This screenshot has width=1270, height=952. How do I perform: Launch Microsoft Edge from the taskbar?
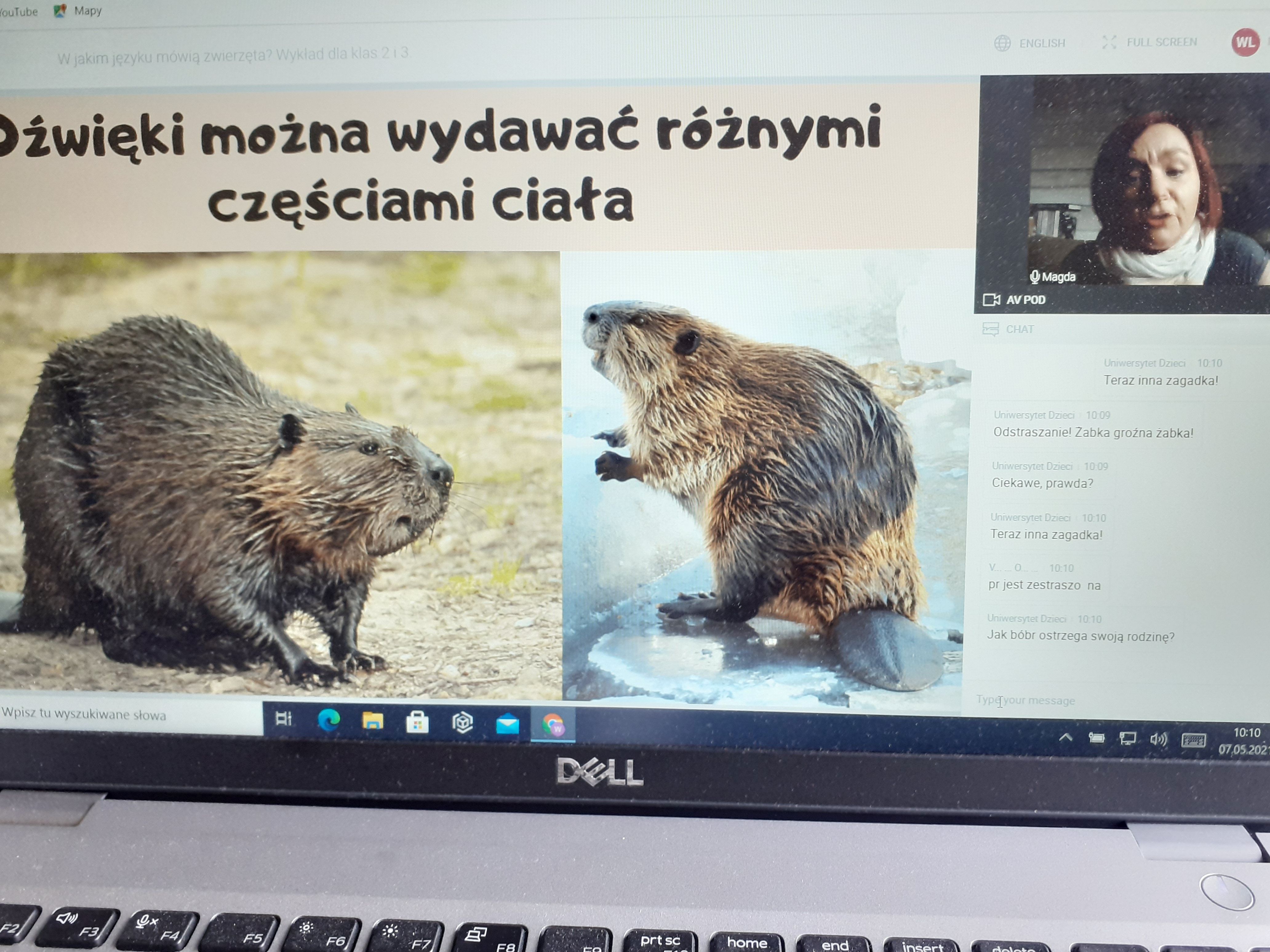(328, 720)
